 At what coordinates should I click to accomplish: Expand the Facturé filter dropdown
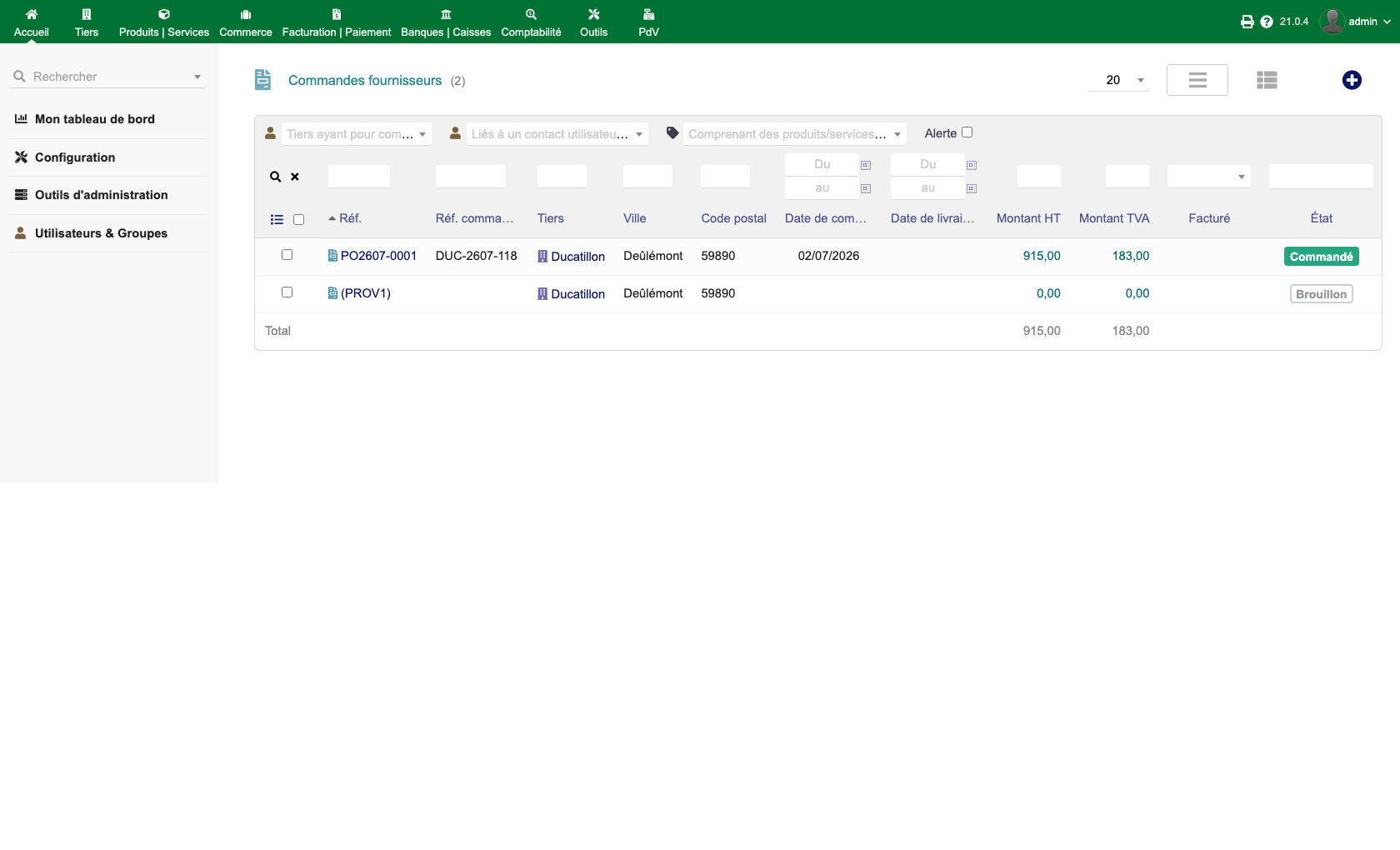(x=1209, y=177)
